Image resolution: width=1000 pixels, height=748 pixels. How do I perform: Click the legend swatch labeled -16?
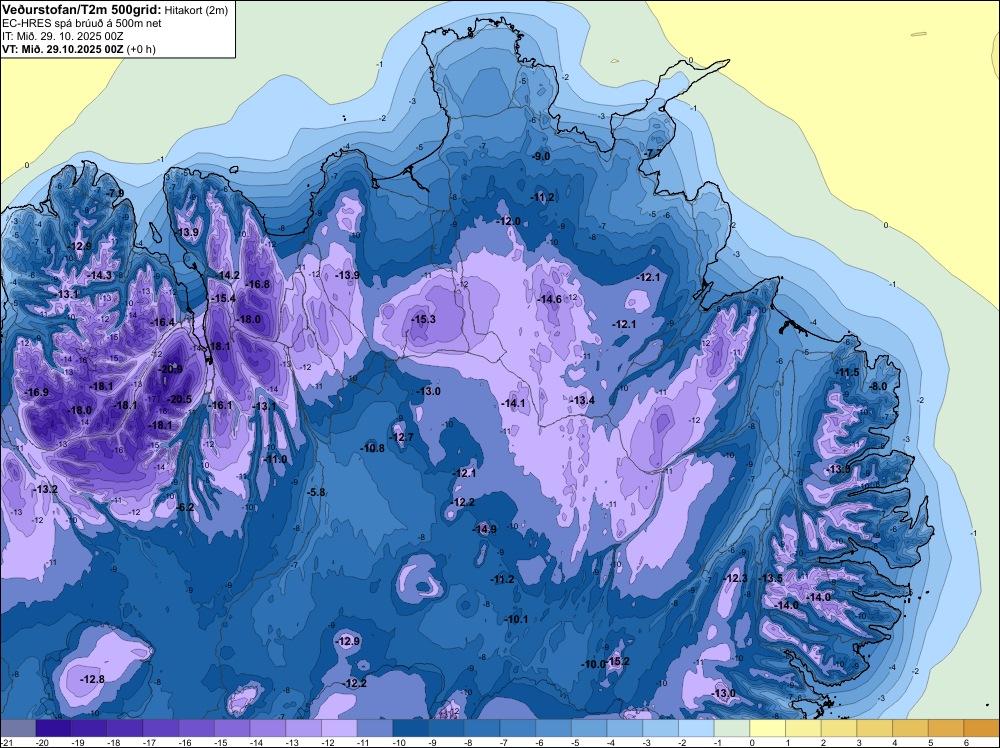point(196,728)
